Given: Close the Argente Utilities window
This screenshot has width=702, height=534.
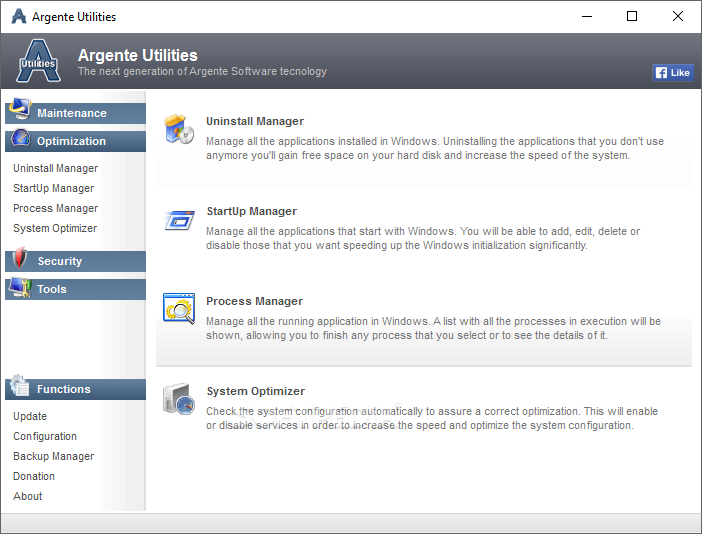Looking at the screenshot, I should point(677,17).
